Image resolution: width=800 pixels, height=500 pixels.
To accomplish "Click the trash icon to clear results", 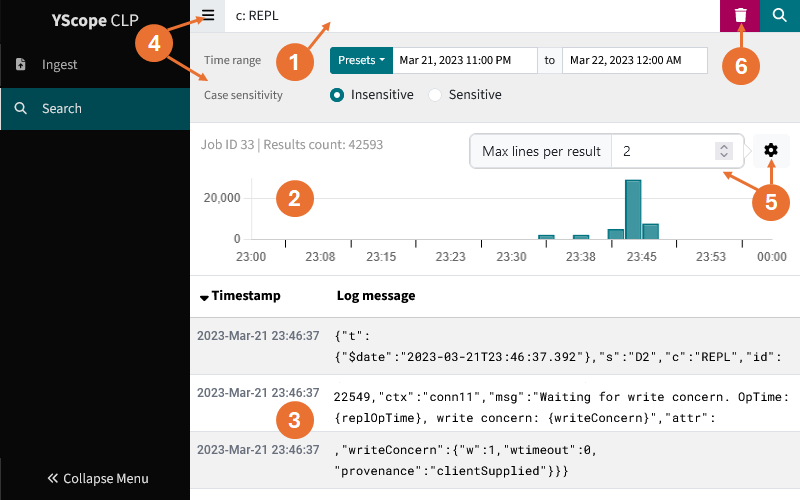I will tap(740, 15).
